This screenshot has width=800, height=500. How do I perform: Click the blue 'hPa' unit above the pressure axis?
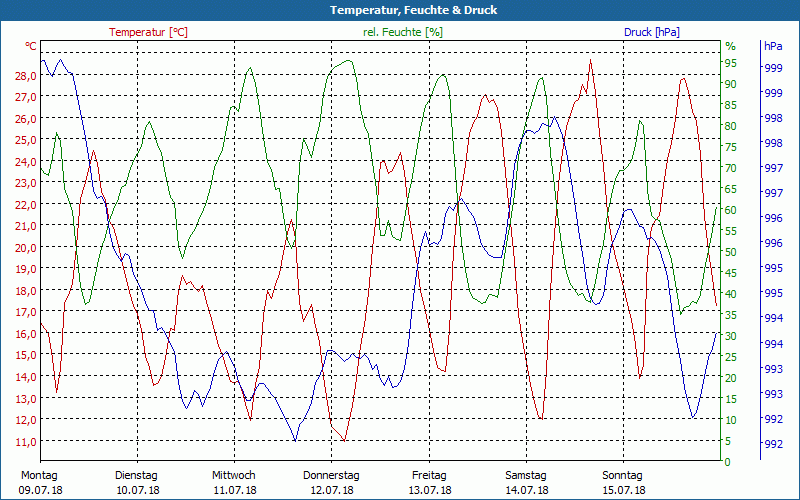tap(773, 46)
